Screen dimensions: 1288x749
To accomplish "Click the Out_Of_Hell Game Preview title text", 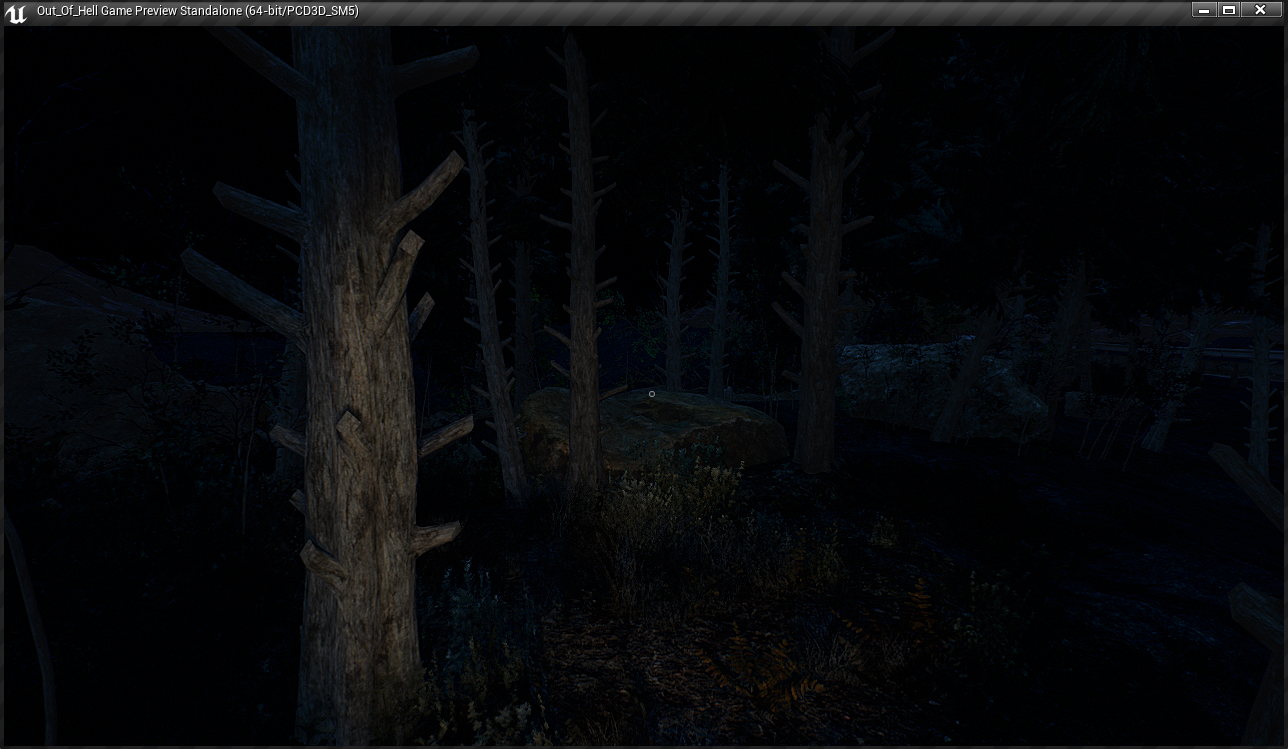I will [x=197, y=11].
